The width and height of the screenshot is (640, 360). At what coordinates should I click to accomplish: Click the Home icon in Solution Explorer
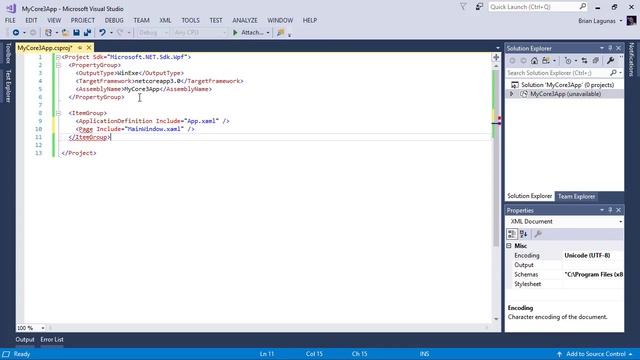[534, 60]
